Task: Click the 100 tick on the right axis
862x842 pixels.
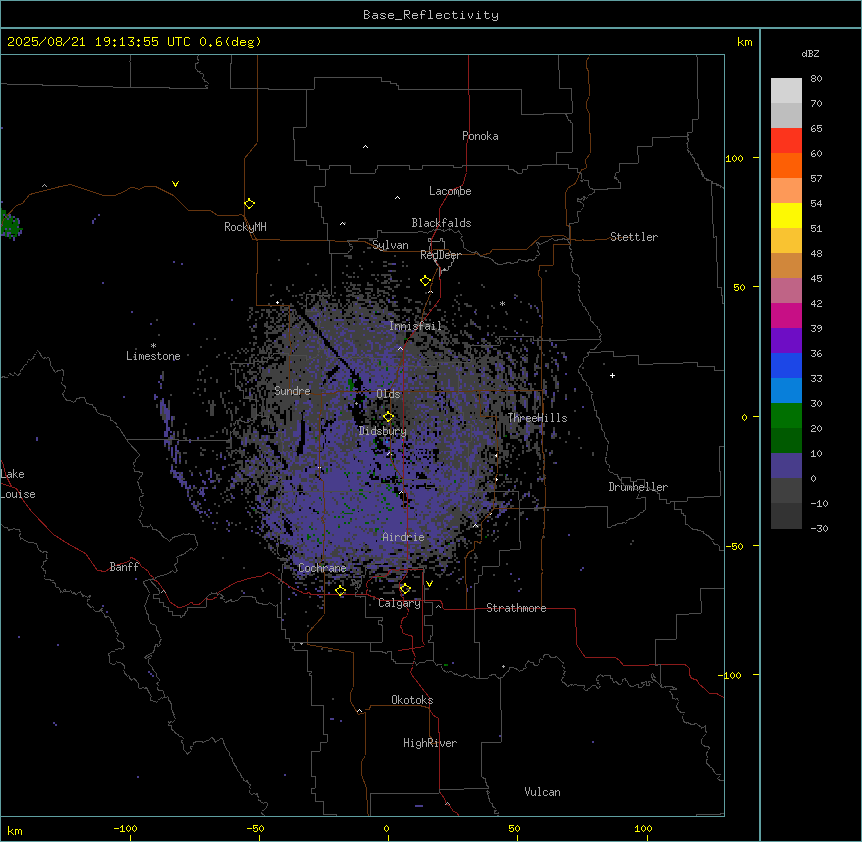Action: tap(734, 158)
